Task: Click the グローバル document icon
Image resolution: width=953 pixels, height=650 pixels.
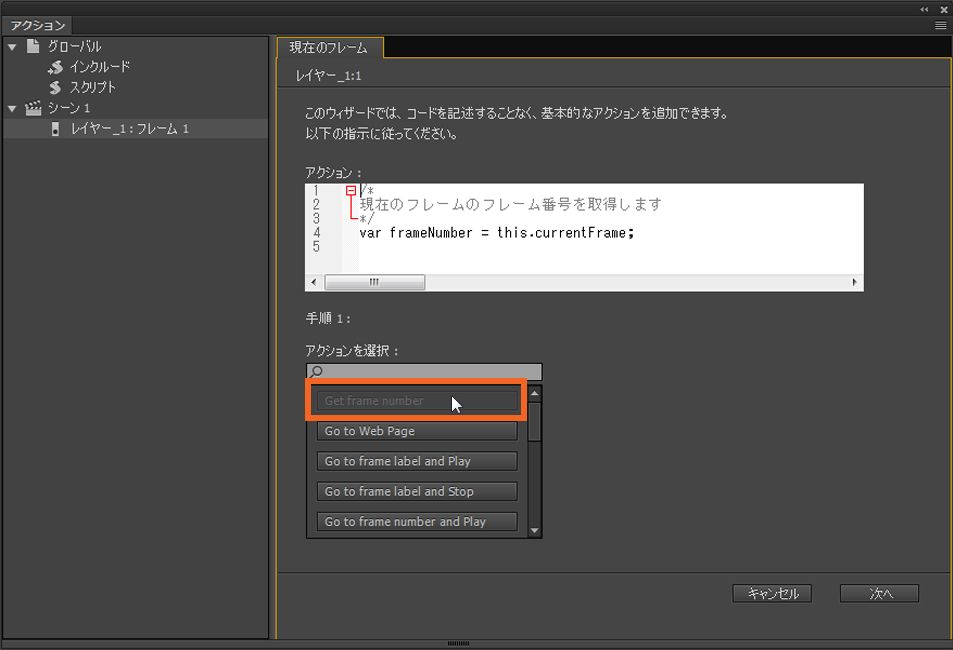Action: click(33, 46)
